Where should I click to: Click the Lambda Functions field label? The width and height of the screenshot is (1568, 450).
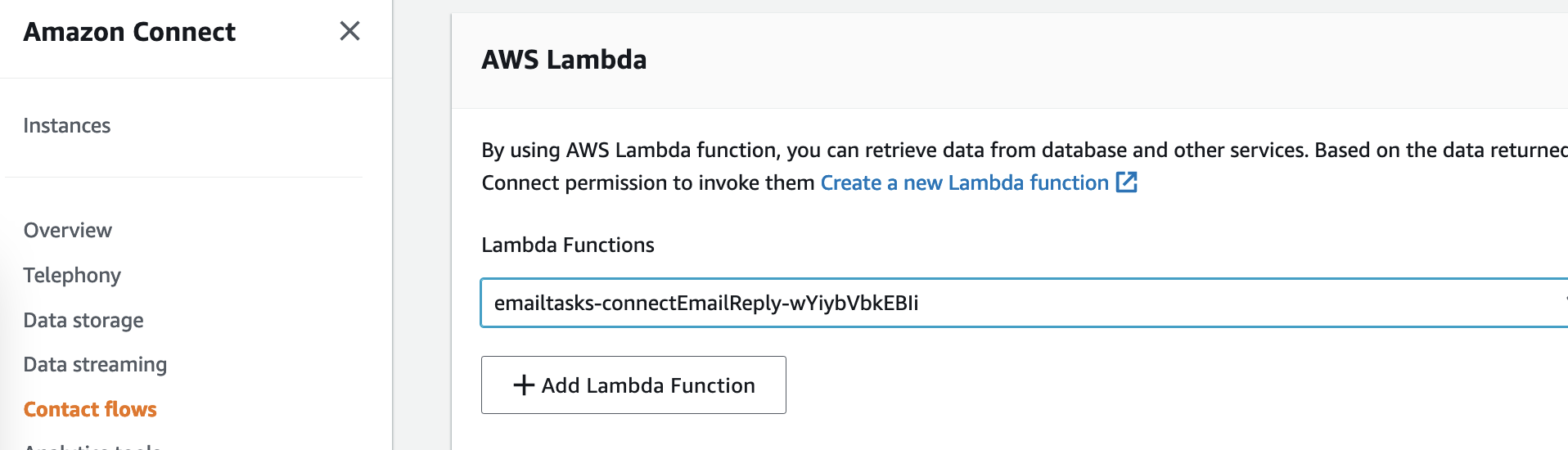pyautogui.click(x=568, y=245)
